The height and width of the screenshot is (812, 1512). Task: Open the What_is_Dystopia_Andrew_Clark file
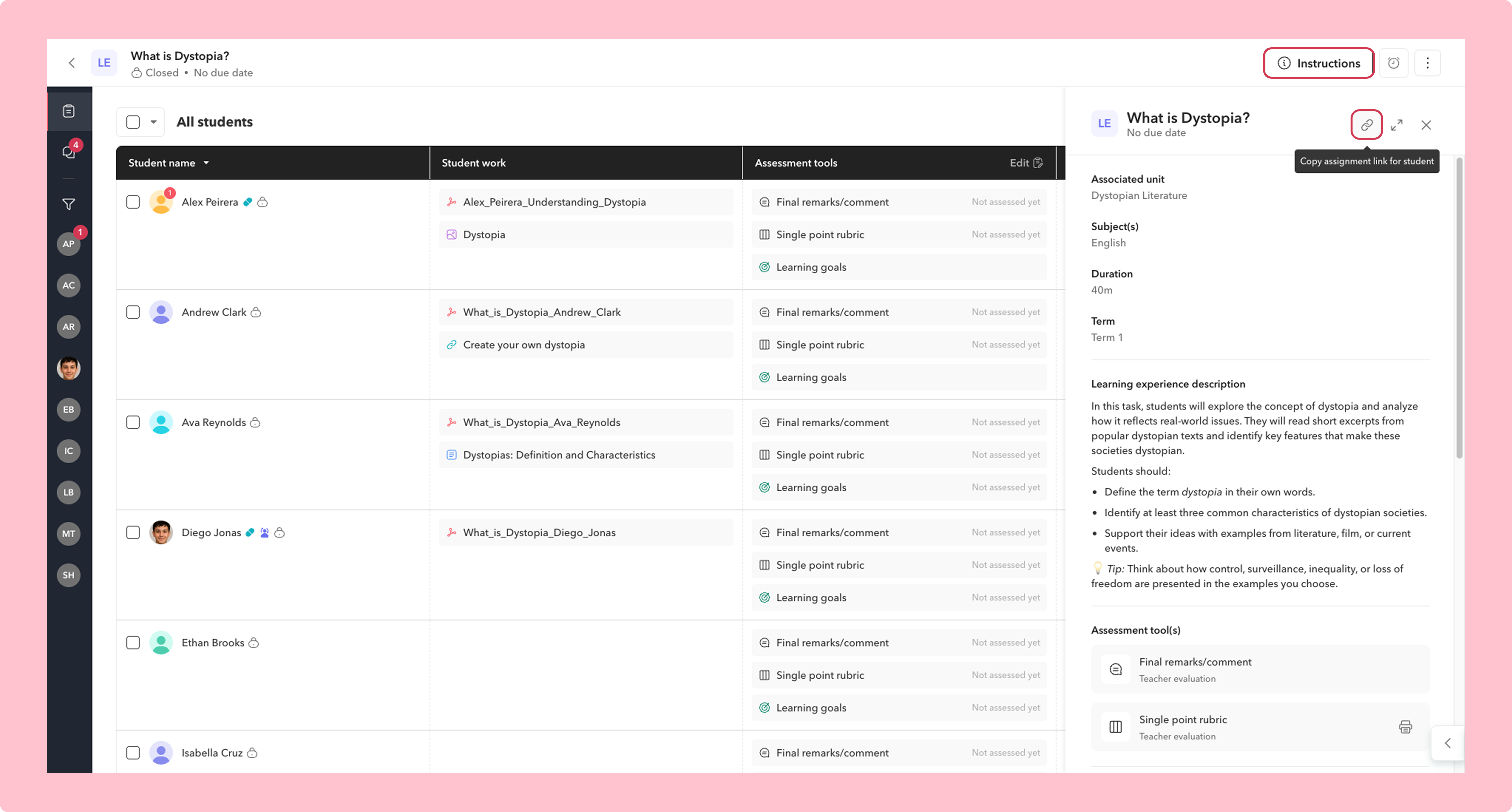586,312
